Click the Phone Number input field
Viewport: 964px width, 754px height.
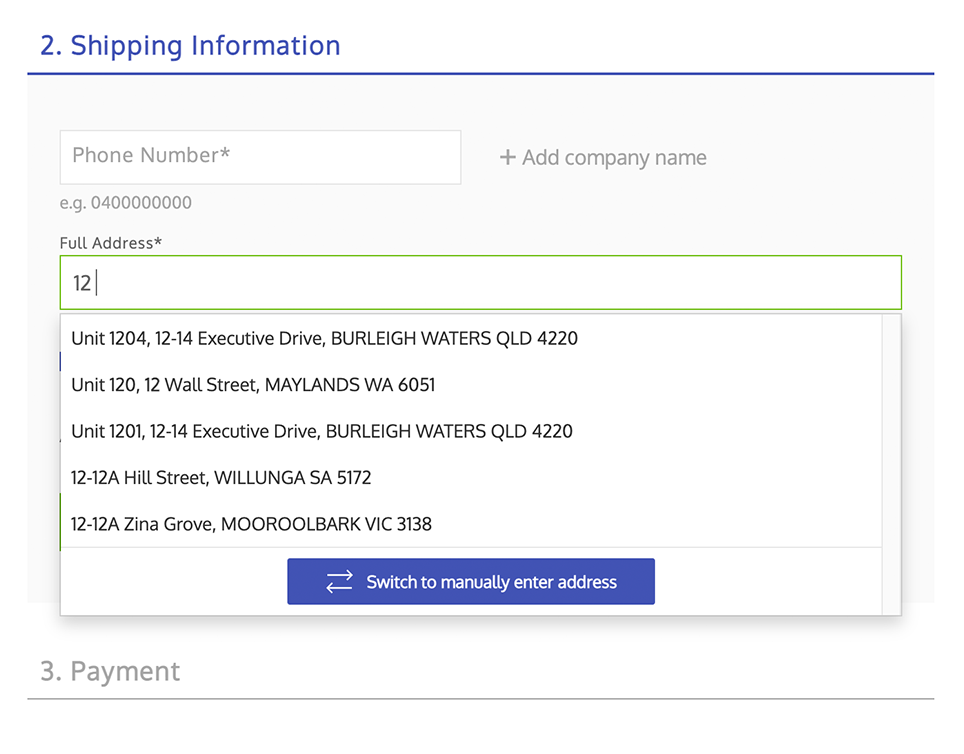point(260,157)
